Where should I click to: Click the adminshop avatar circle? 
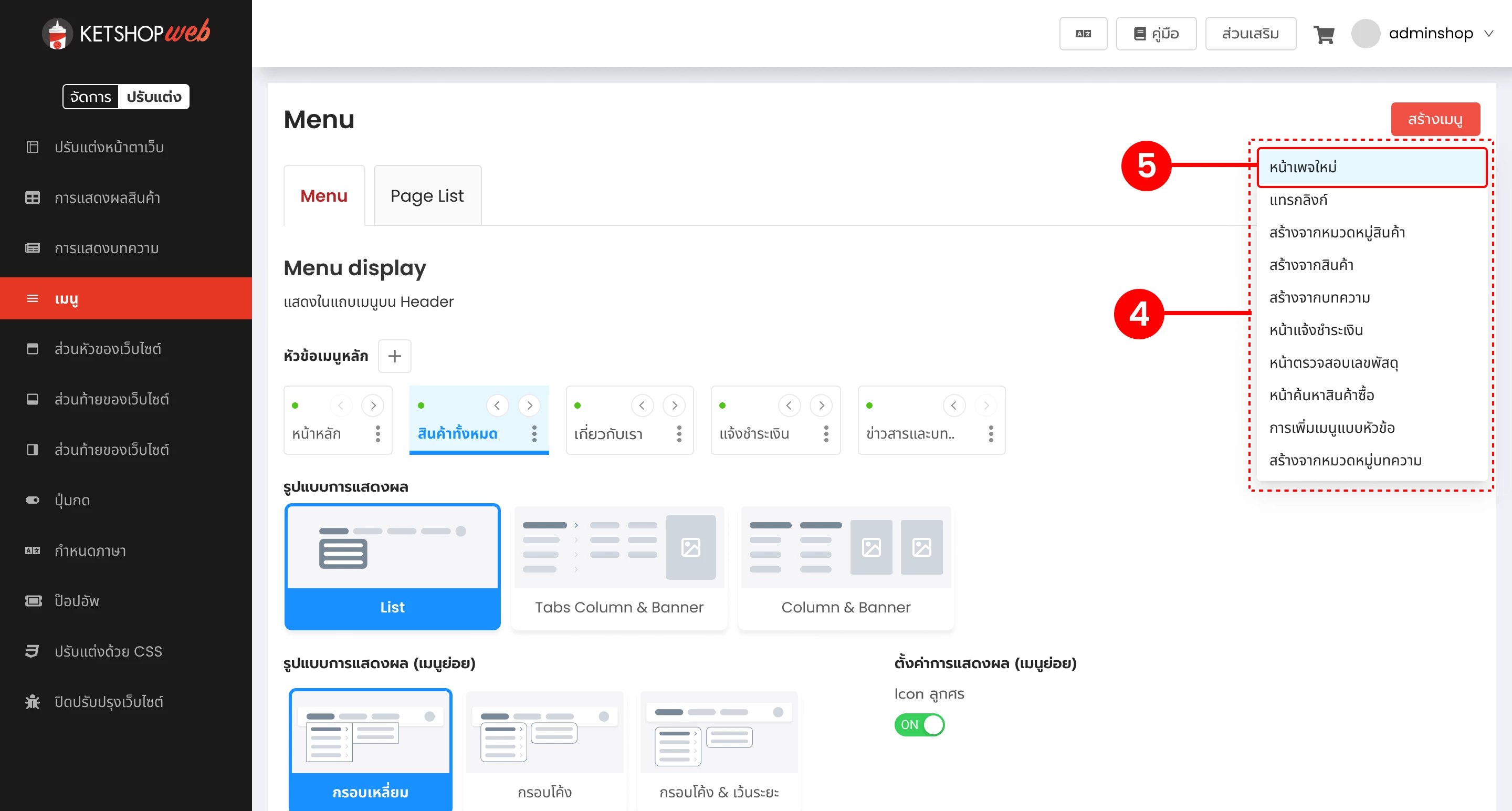point(1365,34)
